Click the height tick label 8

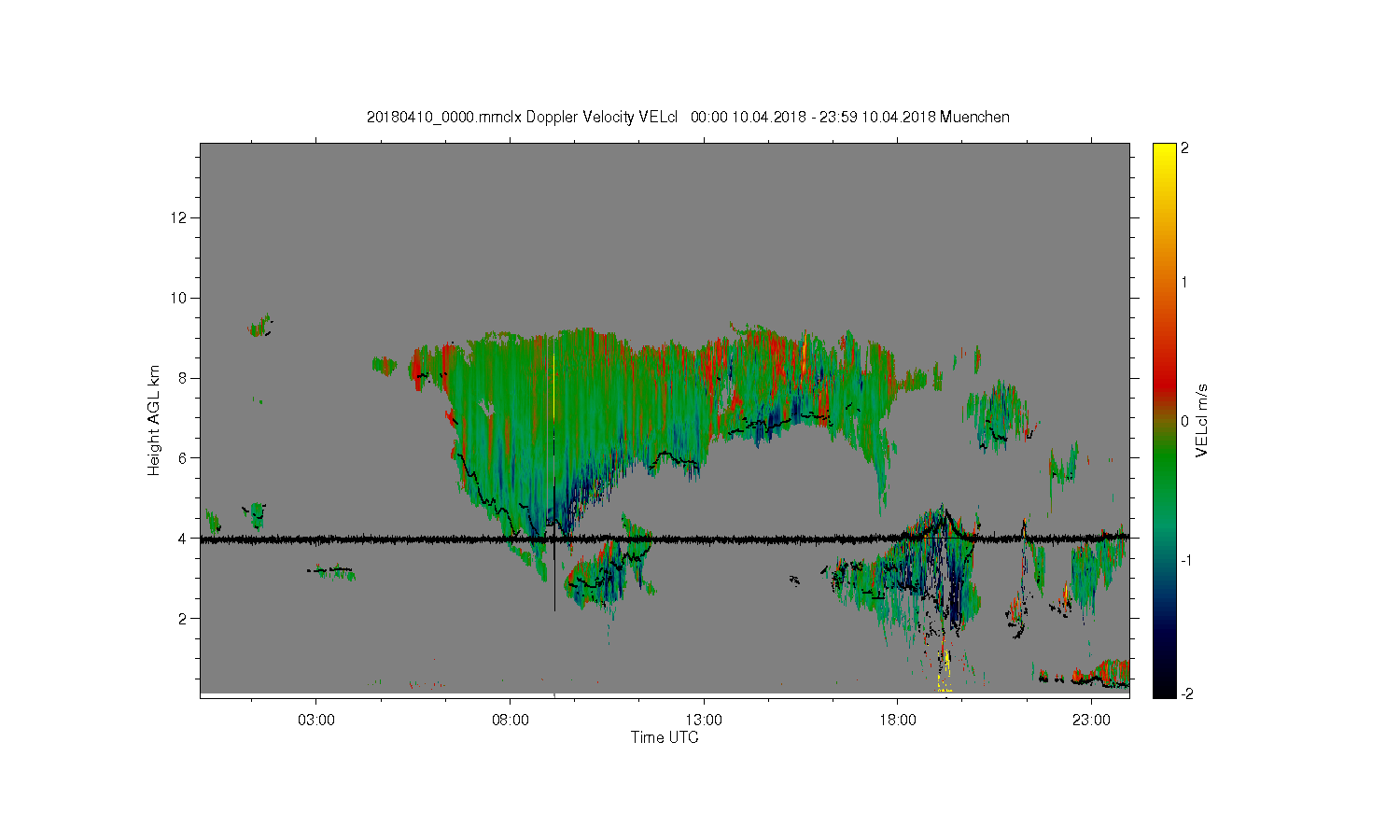coord(185,378)
